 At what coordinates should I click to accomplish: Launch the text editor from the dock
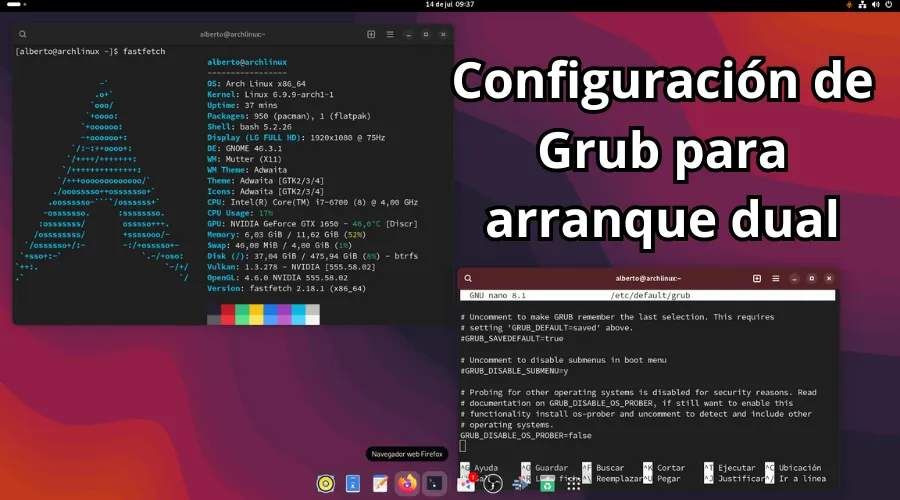tap(379, 484)
